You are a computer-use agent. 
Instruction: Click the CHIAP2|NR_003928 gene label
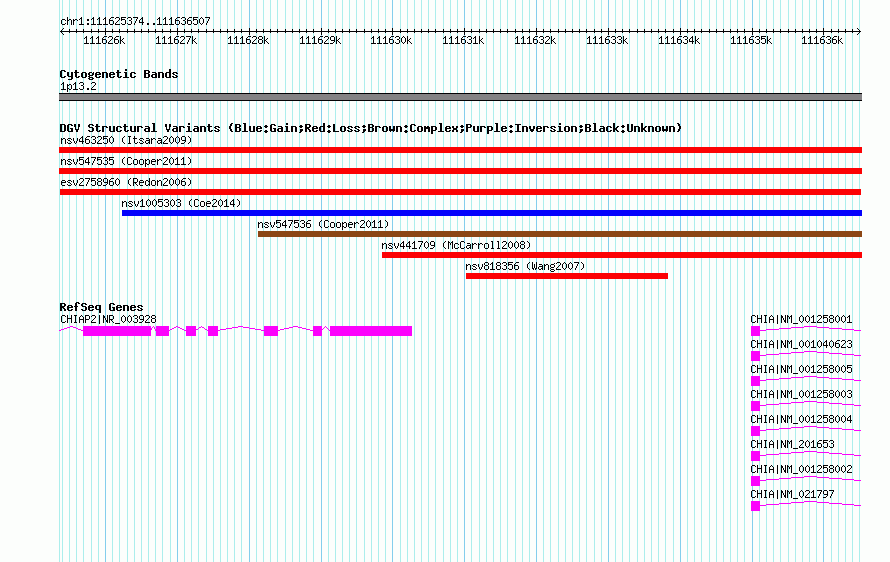tap(108, 320)
